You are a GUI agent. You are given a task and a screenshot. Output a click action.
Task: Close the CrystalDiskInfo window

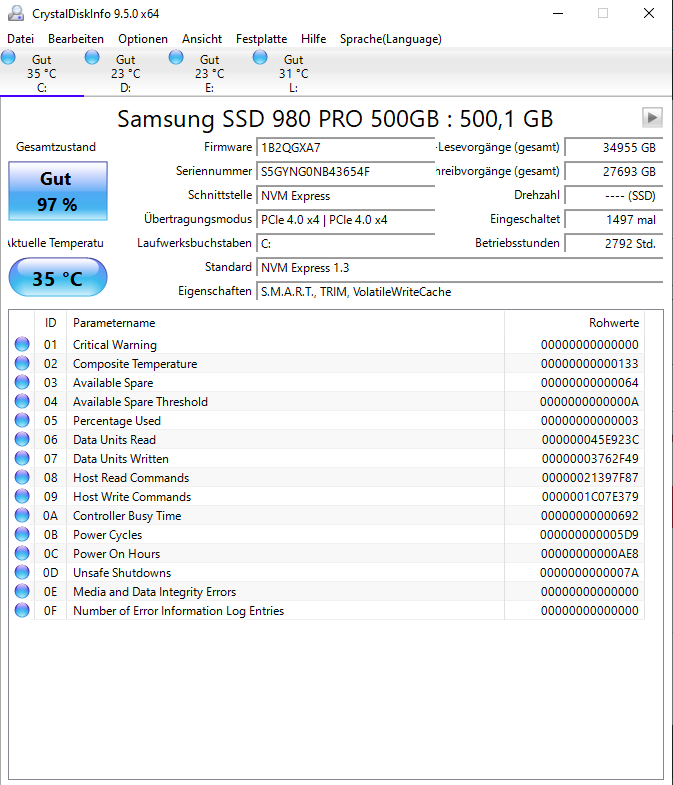649,14
